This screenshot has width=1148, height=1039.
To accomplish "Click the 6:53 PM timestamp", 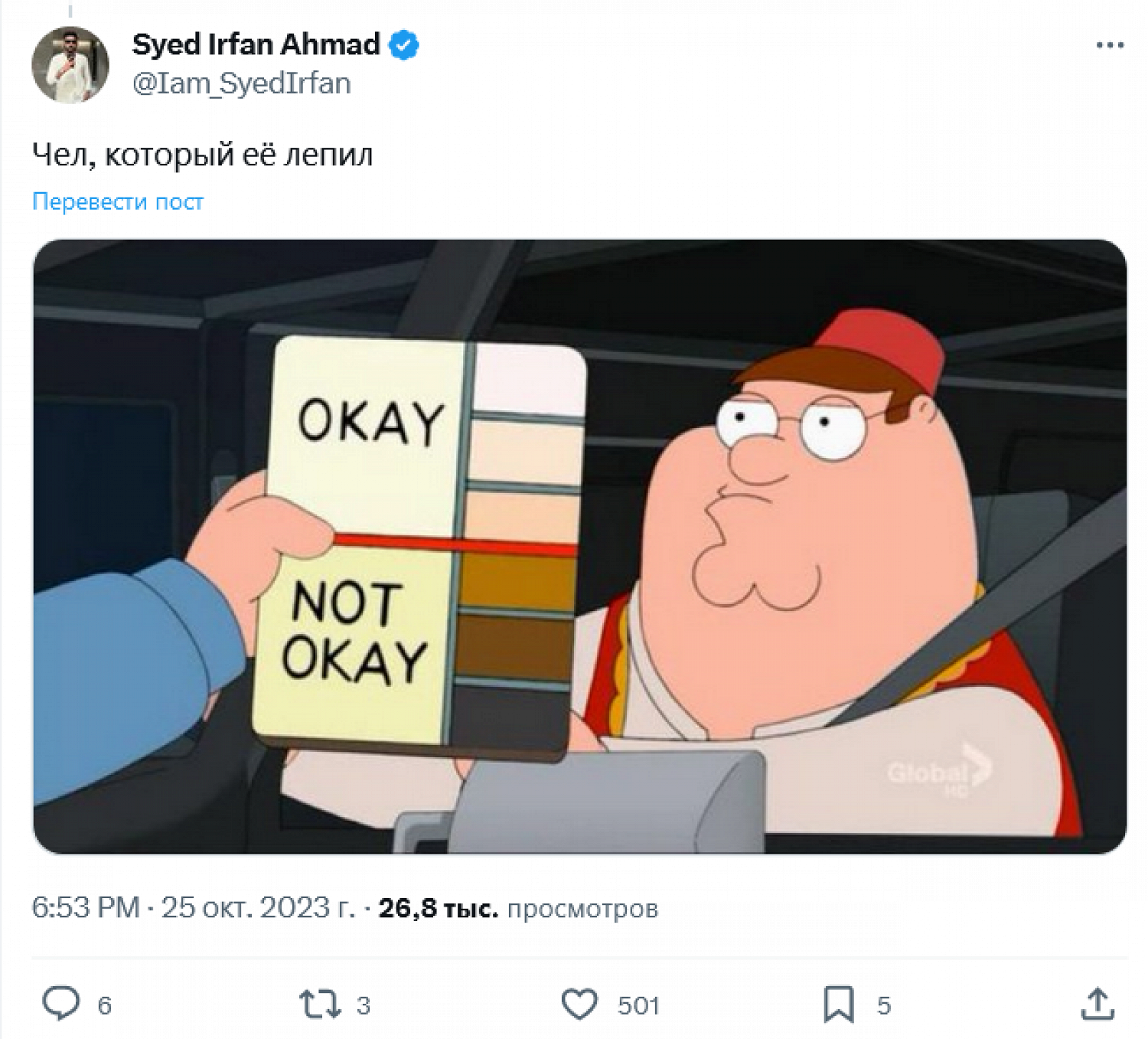I will pos(86,908).
